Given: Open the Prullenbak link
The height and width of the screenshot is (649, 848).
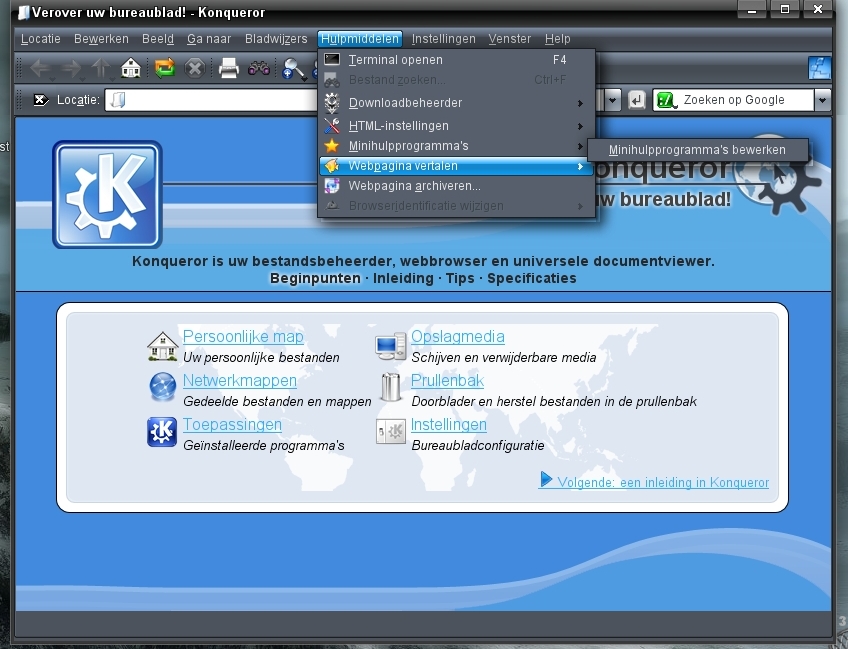Looking at the screenshot, I should point(447,381).
